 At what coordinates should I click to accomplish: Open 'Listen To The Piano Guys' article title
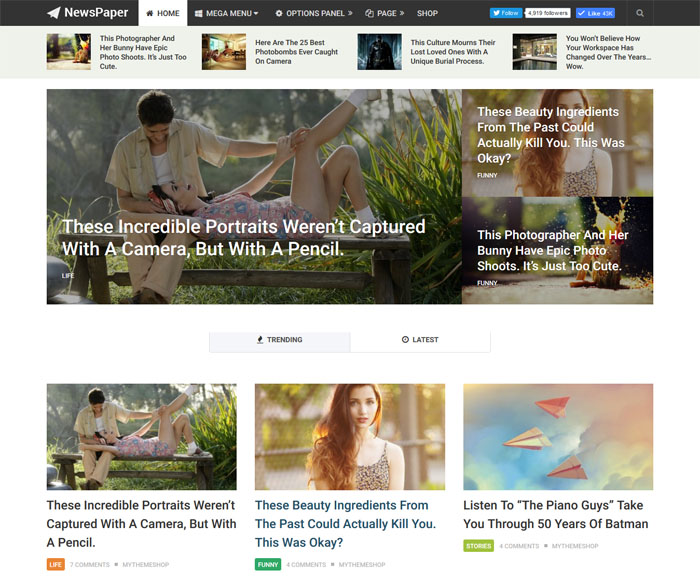click(556, 514)
